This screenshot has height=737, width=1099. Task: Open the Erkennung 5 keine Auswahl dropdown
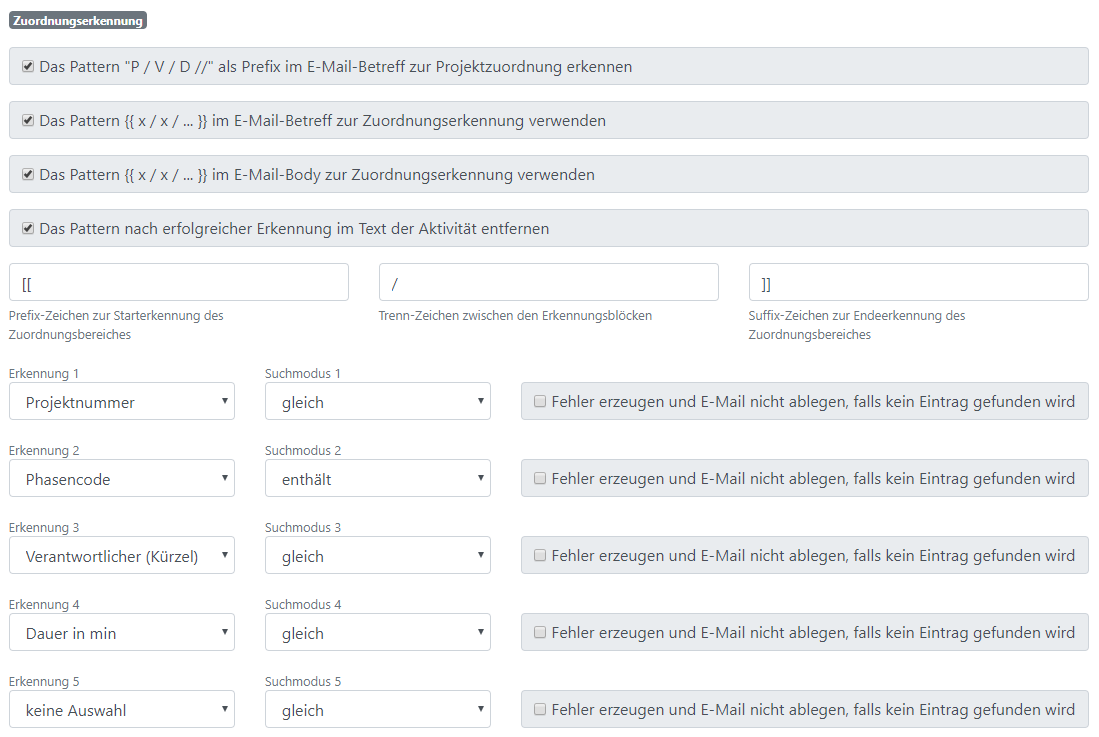[122, 710]
